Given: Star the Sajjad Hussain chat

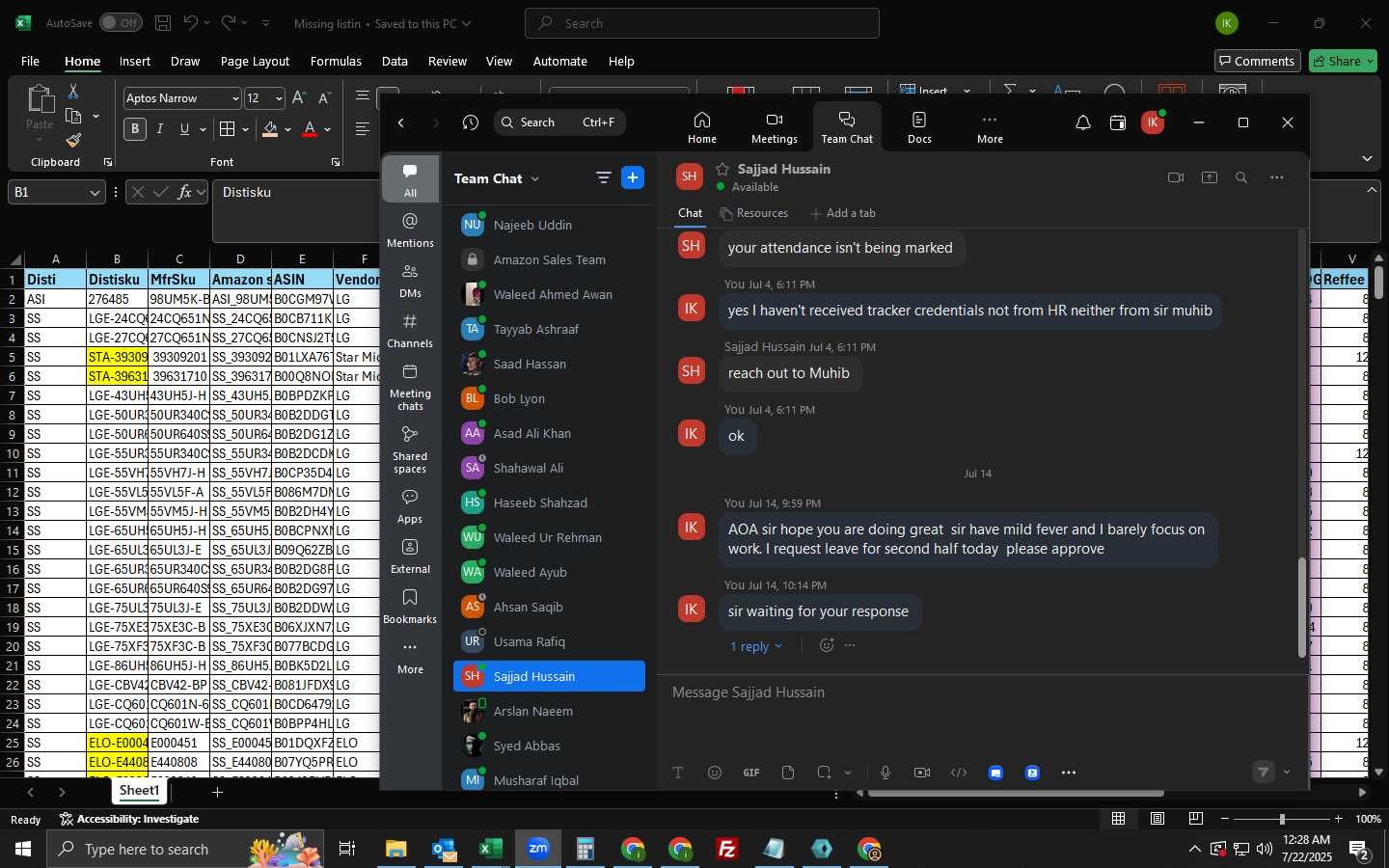Looking at the screenshot, I should (x=722, y=169).
